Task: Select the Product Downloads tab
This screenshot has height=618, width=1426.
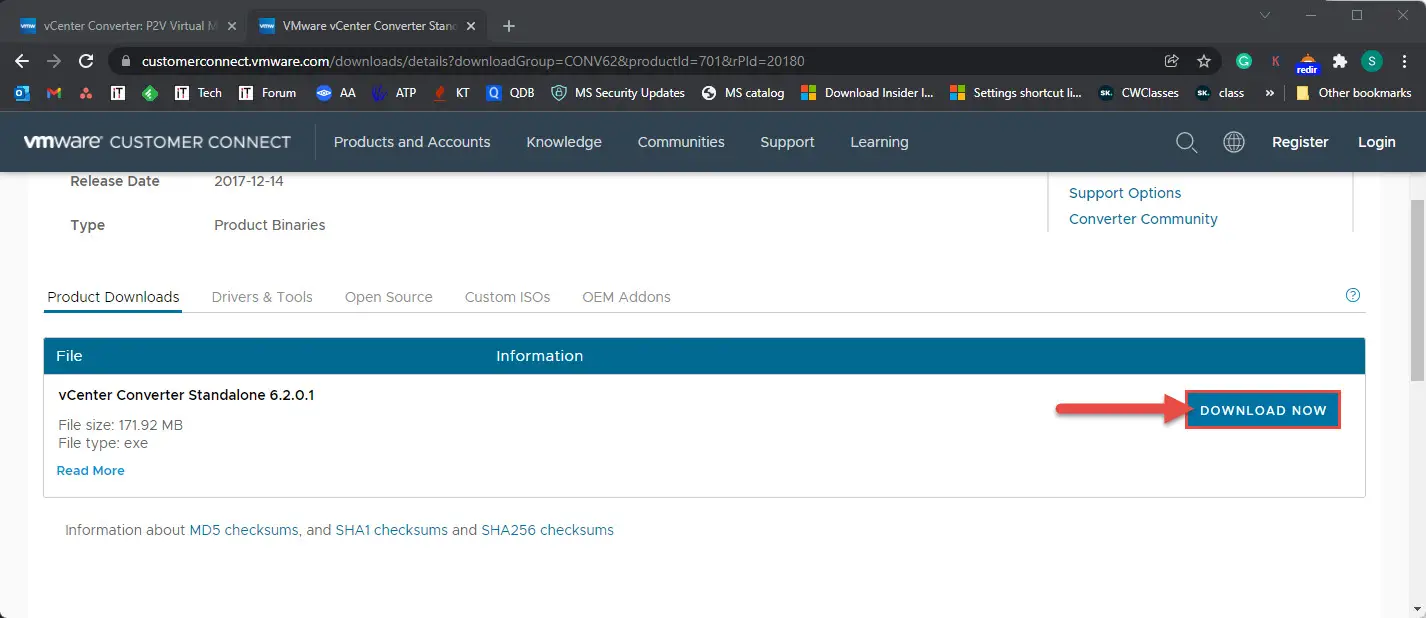Action: coord(113,297)
